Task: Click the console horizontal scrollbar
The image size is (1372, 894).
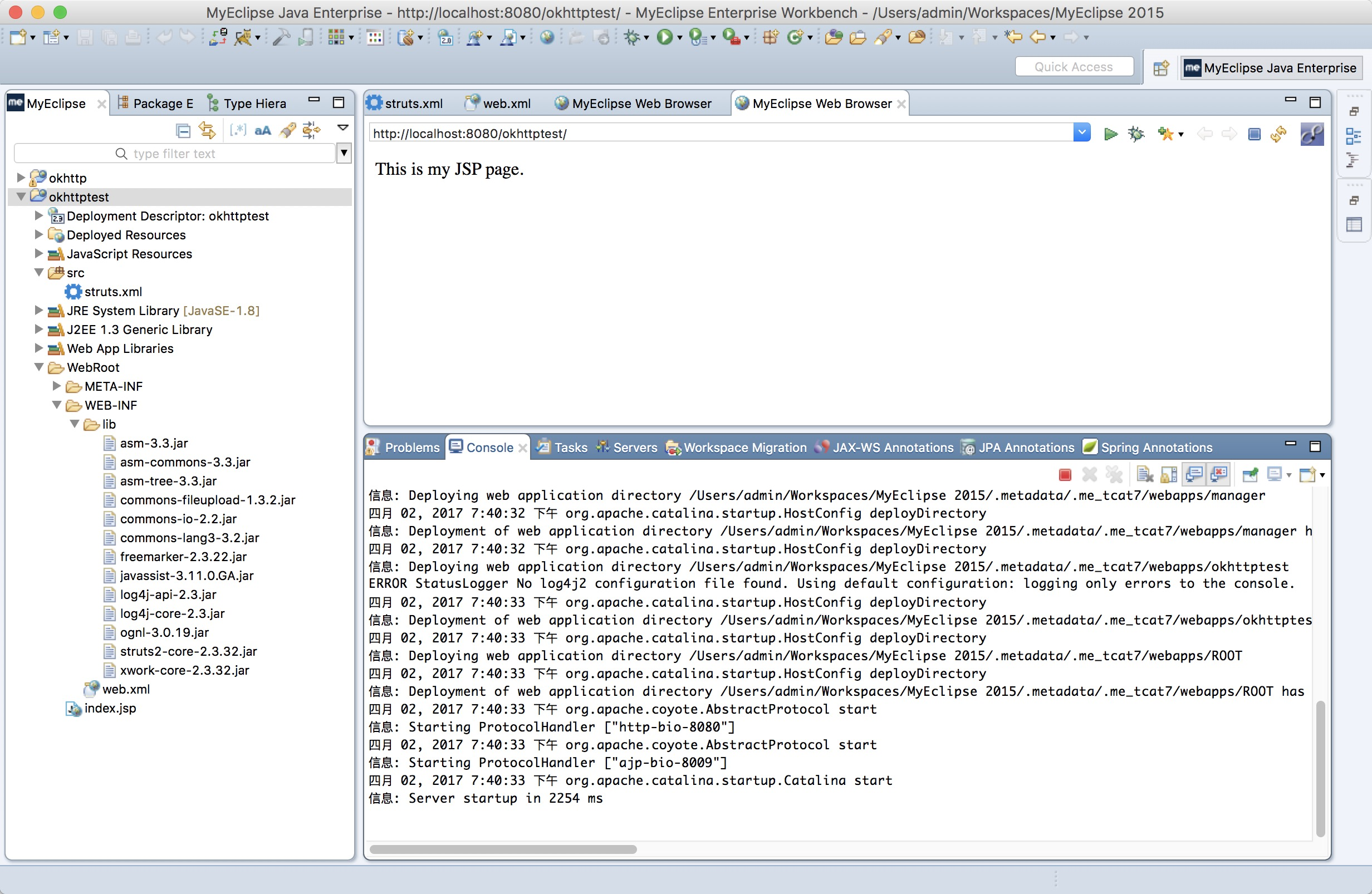Action: [503, 849]
